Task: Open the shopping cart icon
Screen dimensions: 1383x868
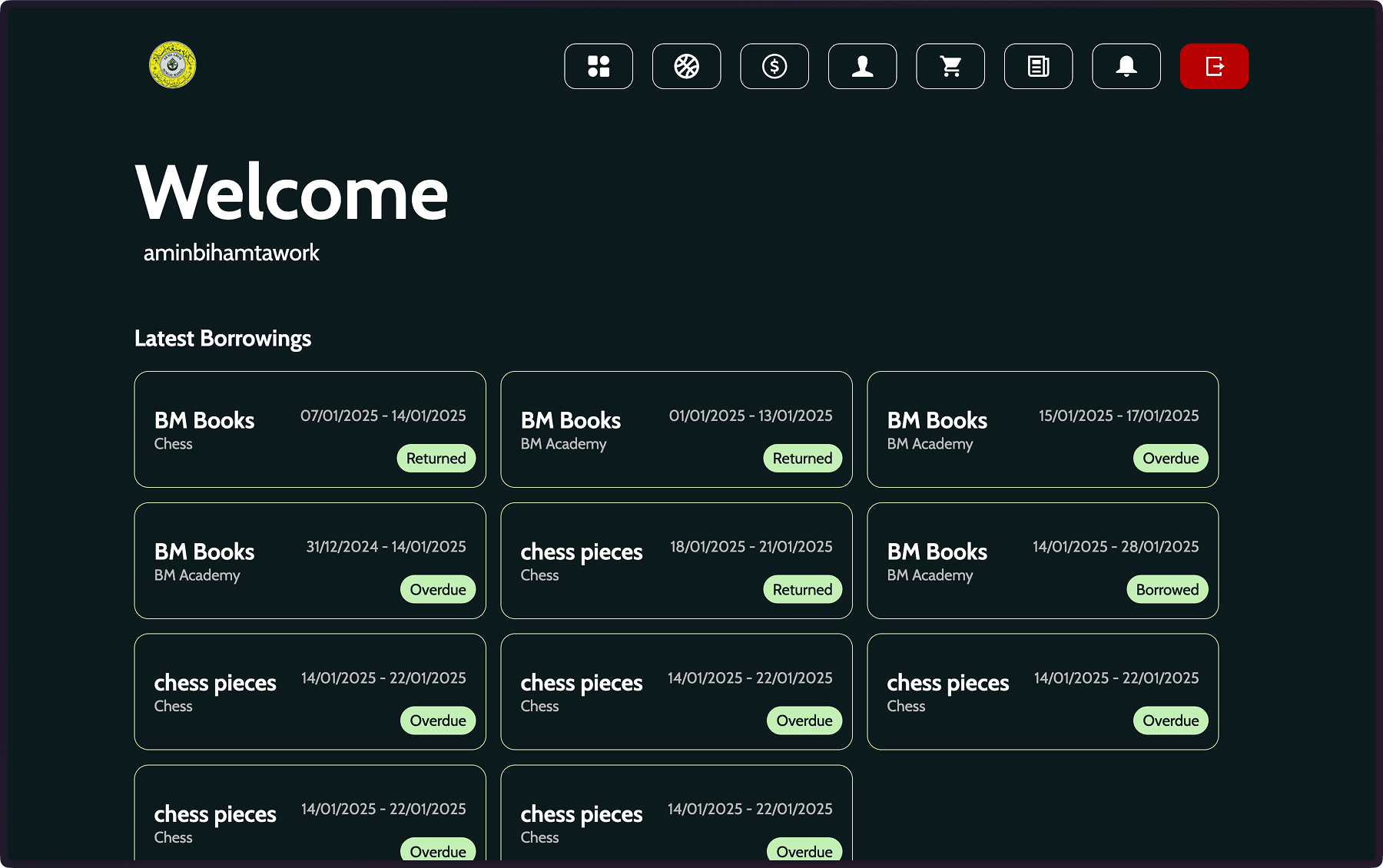Action: 950,66
